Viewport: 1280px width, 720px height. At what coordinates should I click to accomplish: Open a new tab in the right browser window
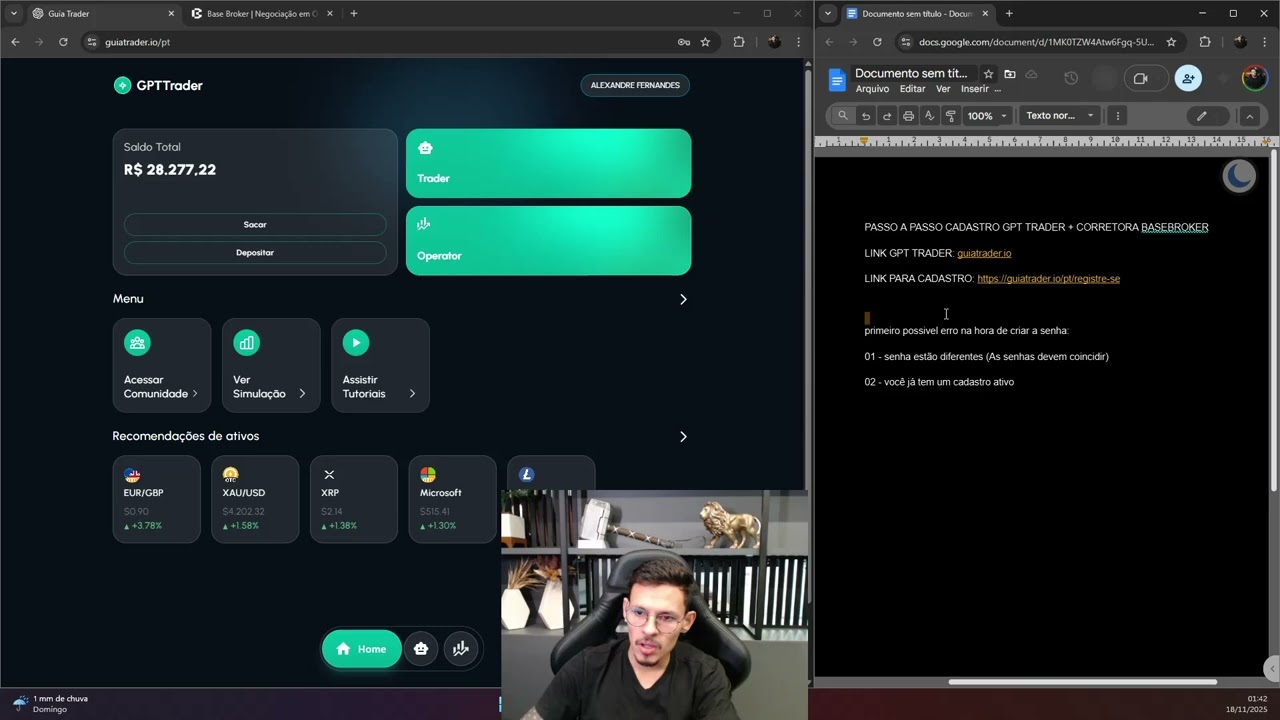pyautogui.click(x=1009, y=13)
